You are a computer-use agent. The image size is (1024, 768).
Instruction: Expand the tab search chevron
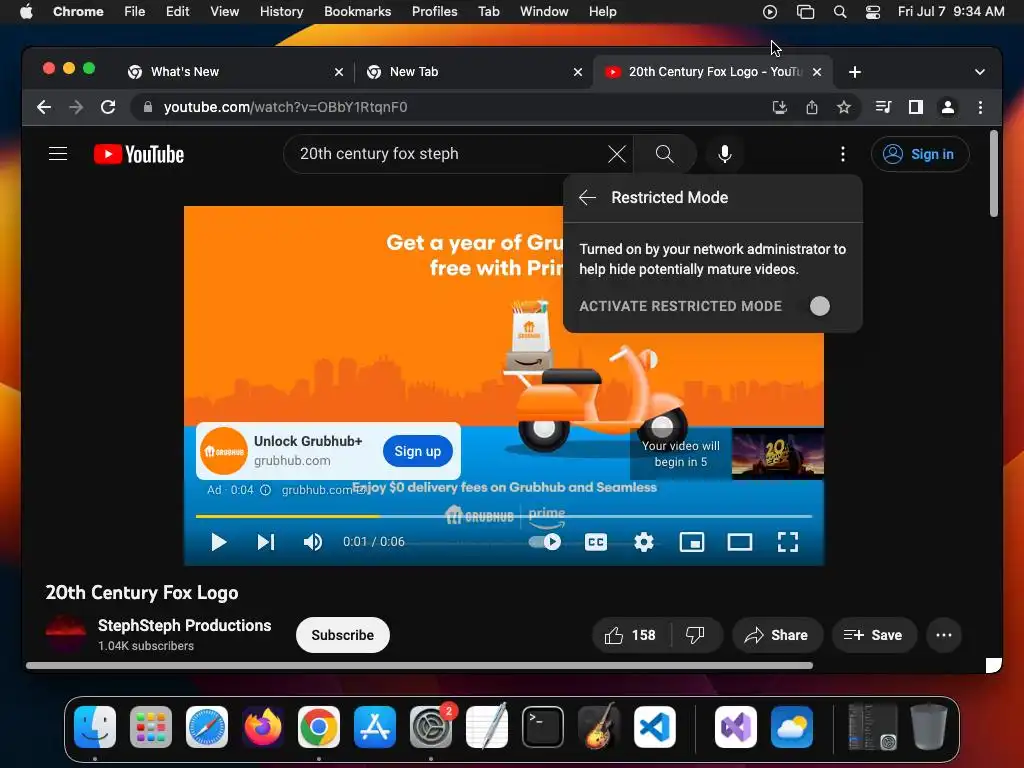[980, 72]
